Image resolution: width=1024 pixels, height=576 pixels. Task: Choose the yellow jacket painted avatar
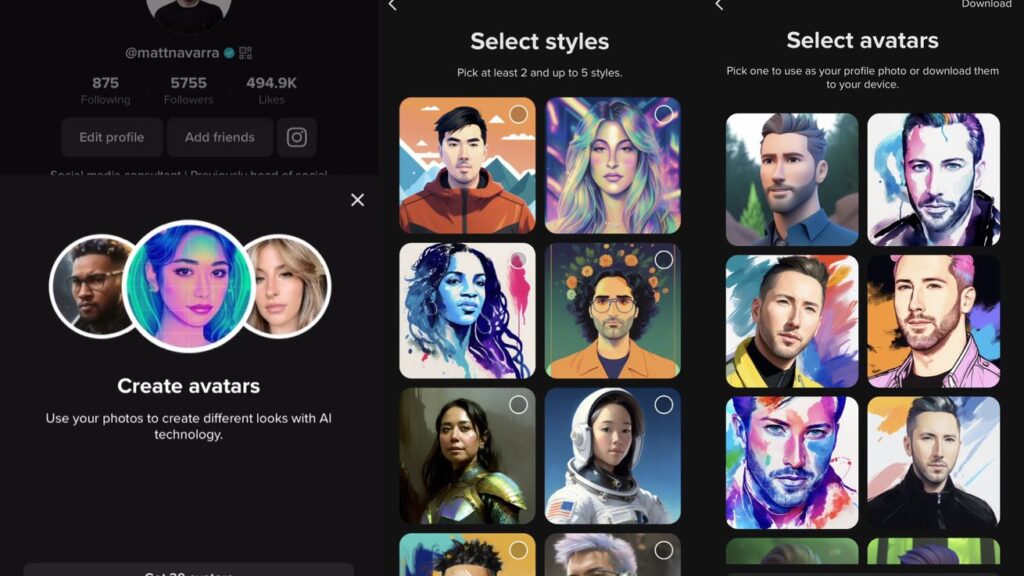(x=792, y=321)
